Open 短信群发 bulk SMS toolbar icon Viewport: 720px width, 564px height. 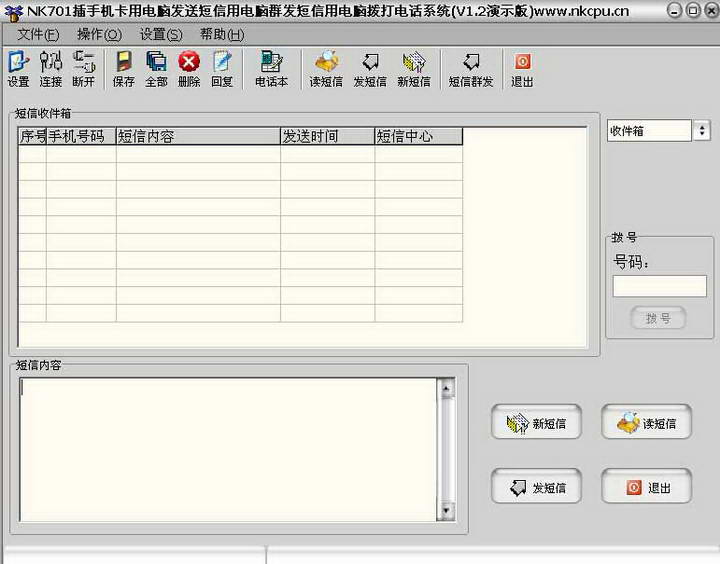pos(471,69)
